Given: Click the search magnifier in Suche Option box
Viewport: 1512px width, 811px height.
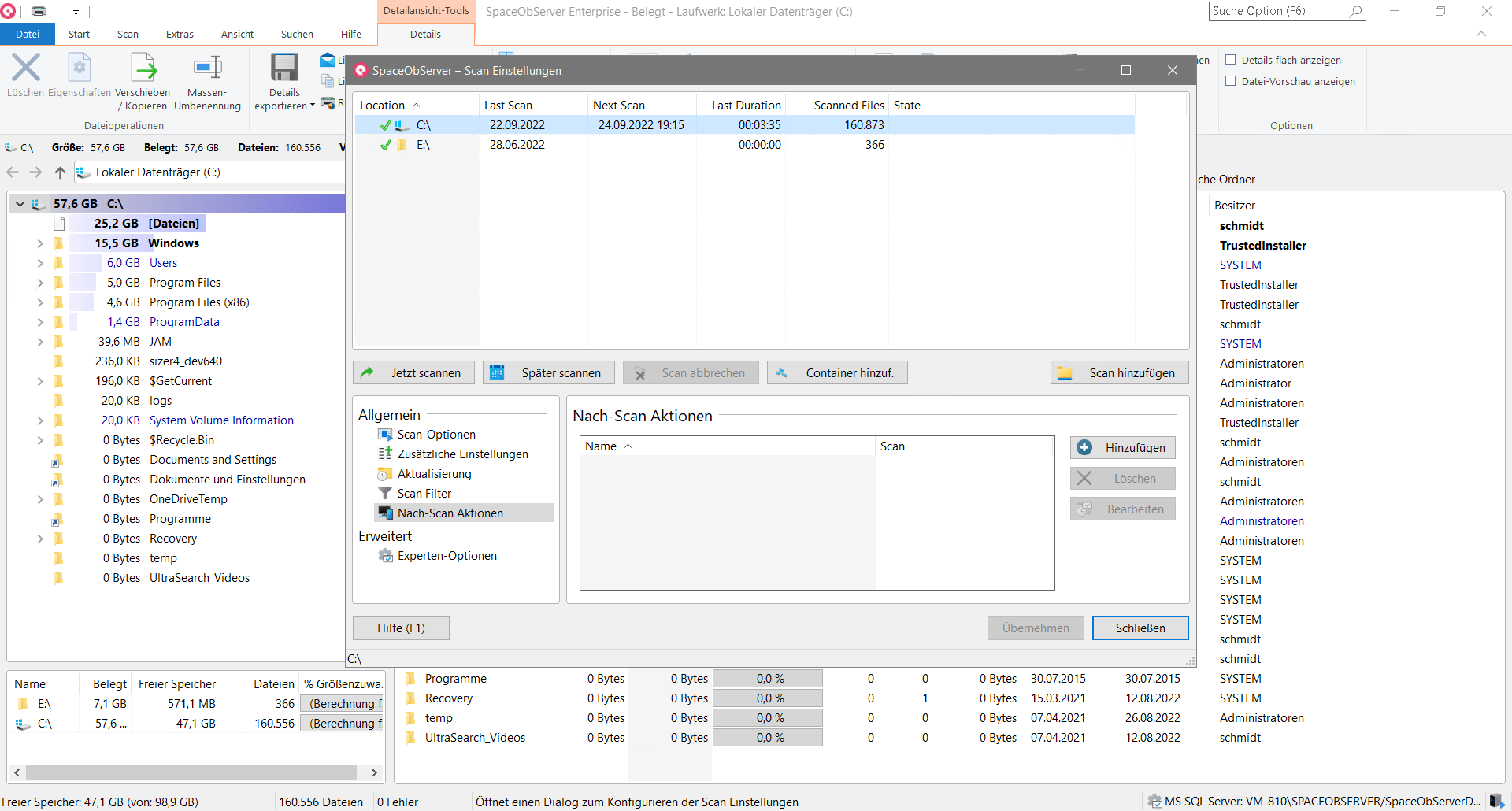Looking at the screenshot, I should click(x=1355, y=11).
